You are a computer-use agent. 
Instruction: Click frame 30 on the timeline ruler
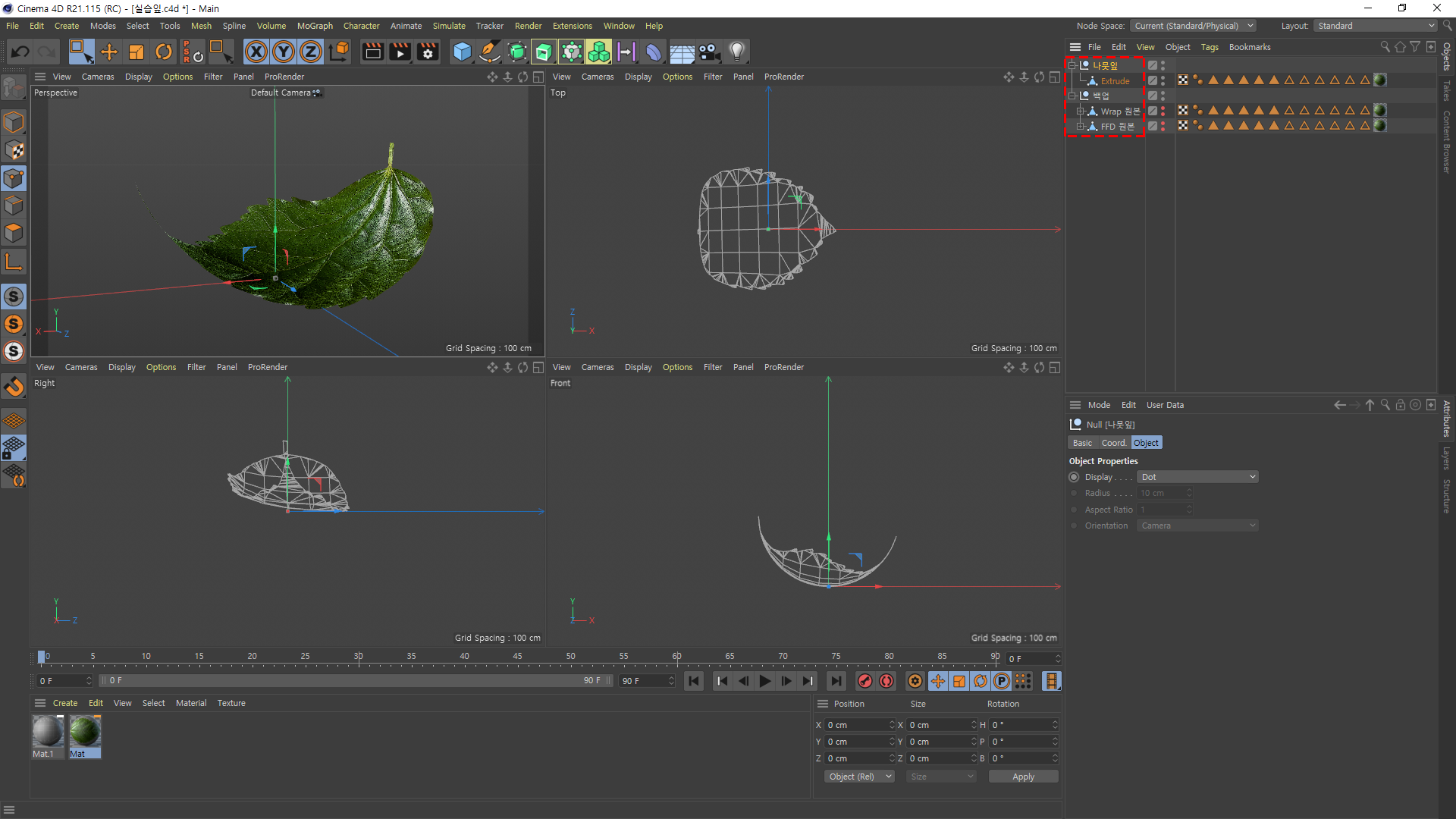[358, 657]
